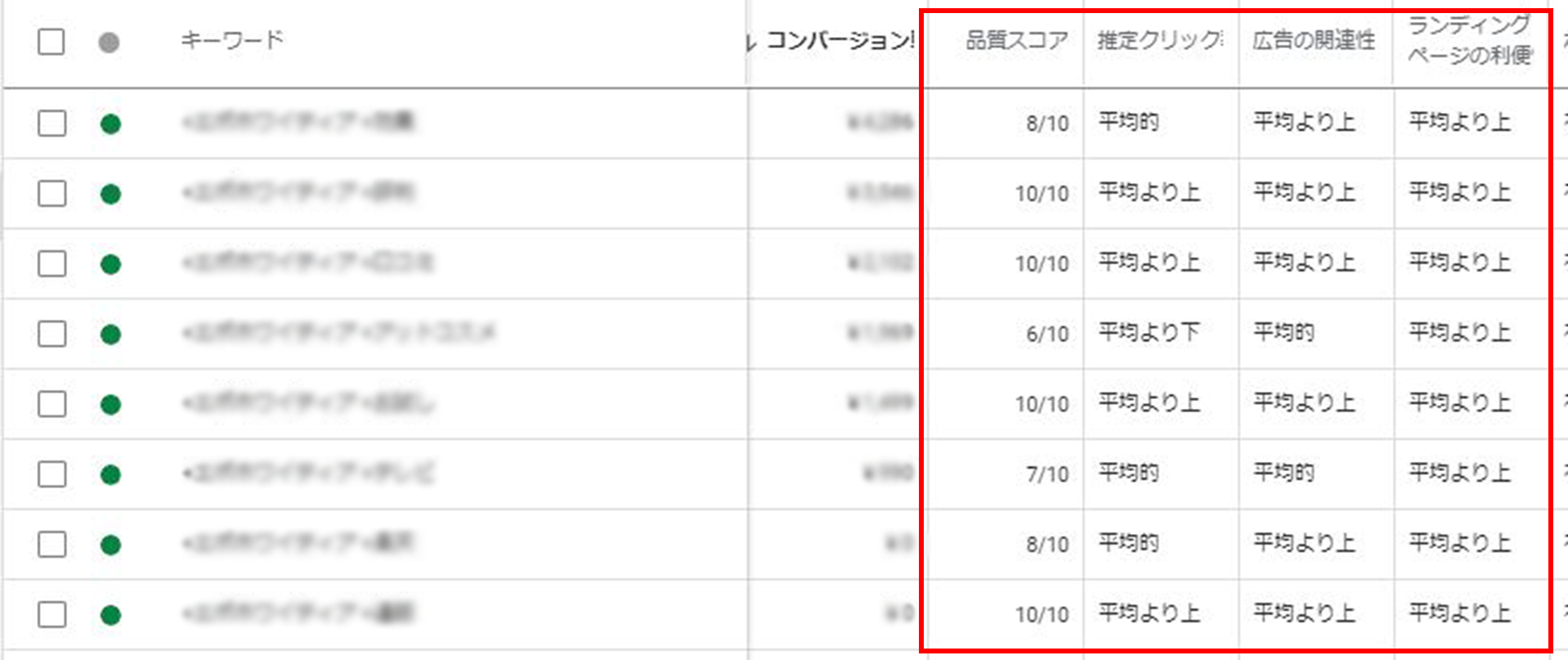Click green status dot of last keyword row

pos(110,615)
